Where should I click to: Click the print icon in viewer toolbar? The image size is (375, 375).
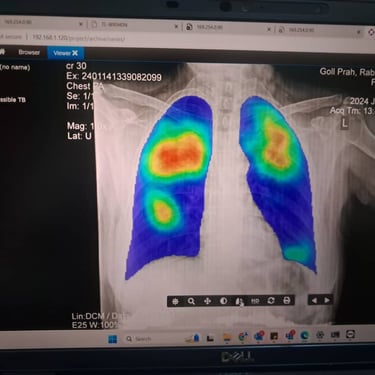coord(287,300)
